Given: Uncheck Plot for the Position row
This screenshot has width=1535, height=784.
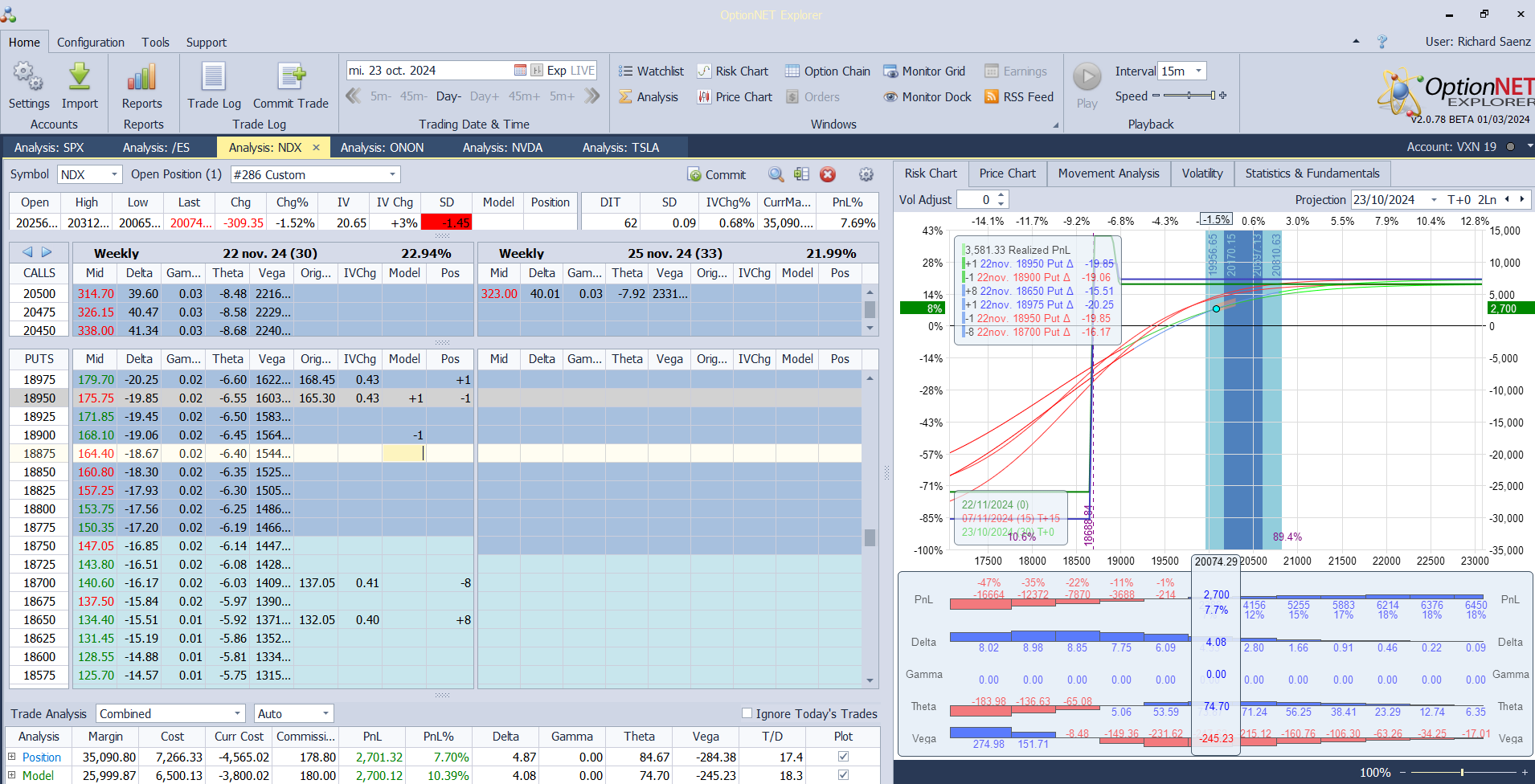Looking at the screenshot, I should (x=843, y=756).
